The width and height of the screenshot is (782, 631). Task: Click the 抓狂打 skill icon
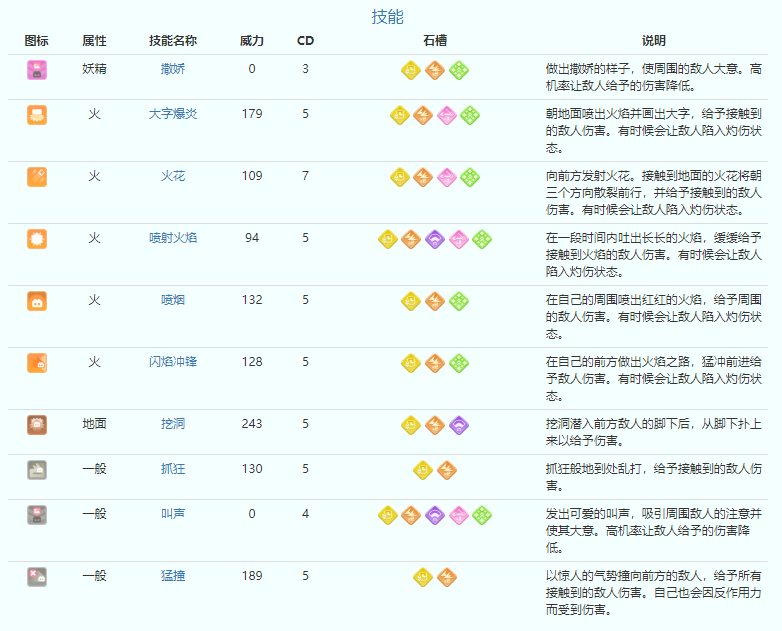tap(37, 470)
